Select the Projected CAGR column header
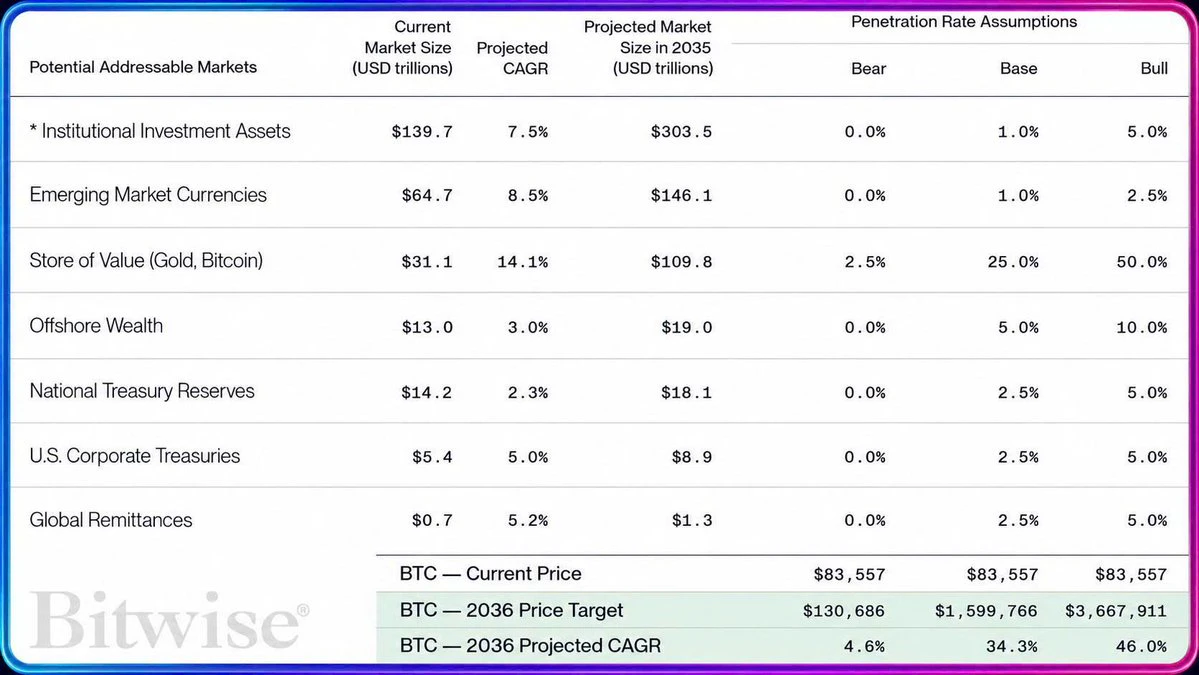The image size is (1199, 675). pyautogui.click(x=512, y=58)
